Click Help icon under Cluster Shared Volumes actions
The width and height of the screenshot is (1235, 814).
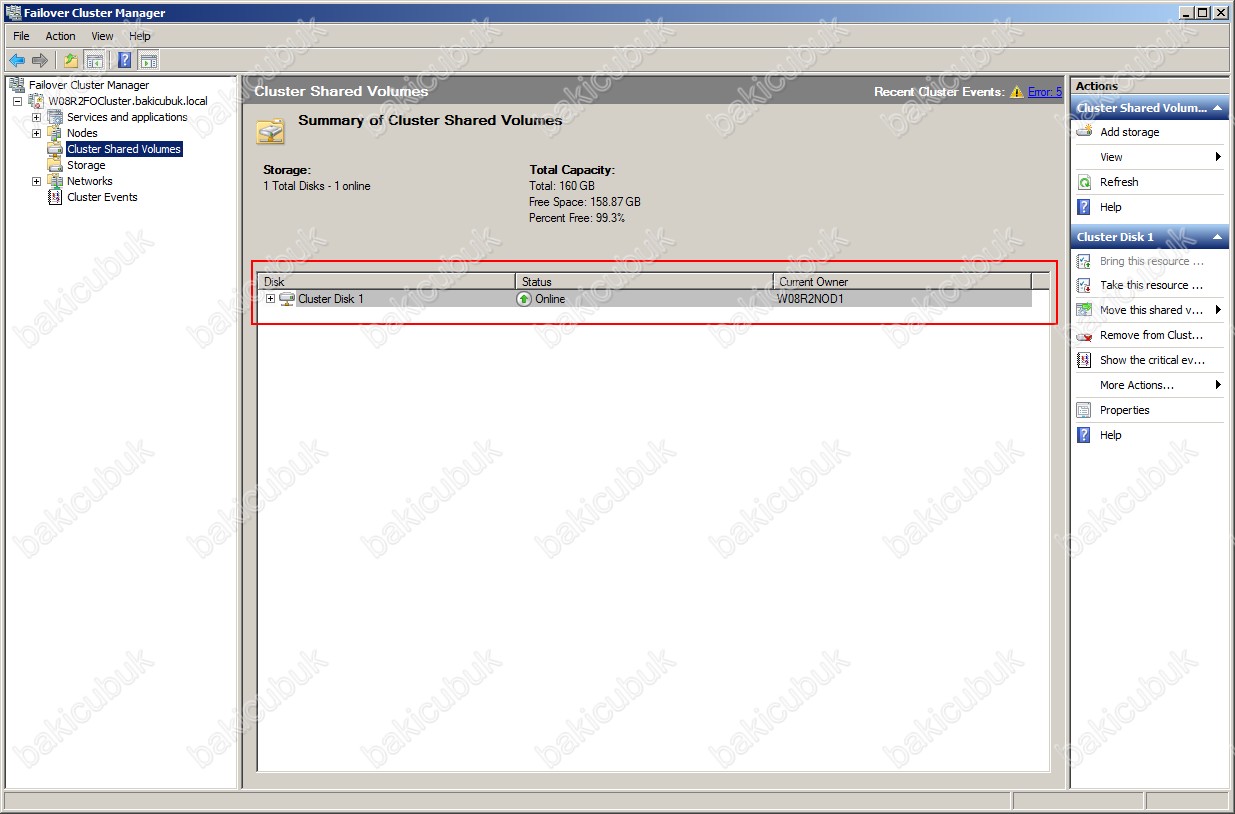(x=1084, y=207)
